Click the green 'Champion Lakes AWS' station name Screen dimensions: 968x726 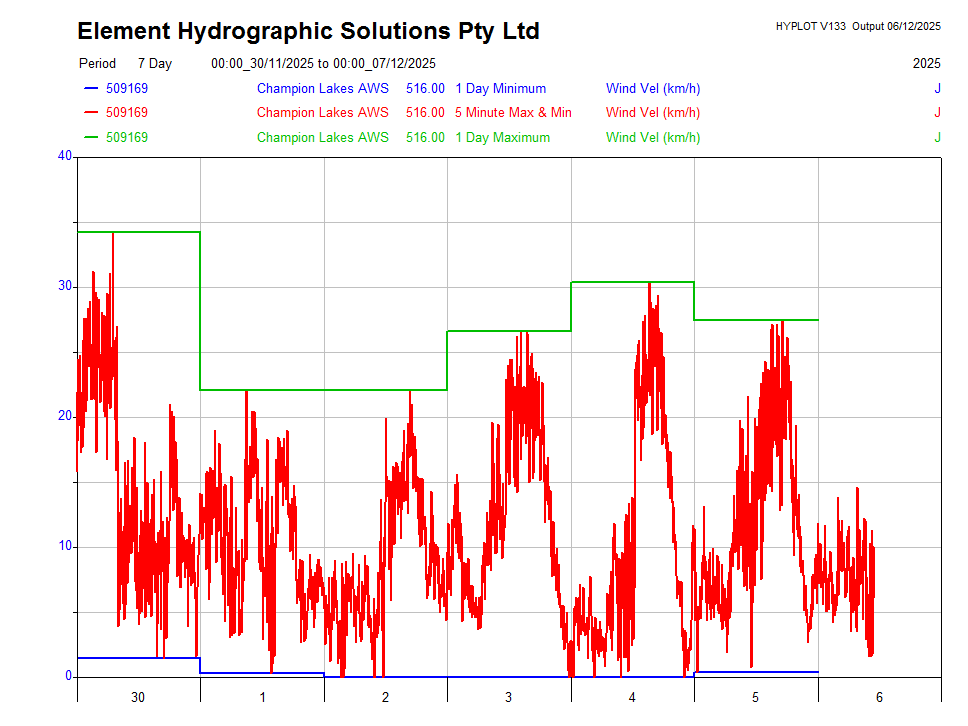point(322,138)
